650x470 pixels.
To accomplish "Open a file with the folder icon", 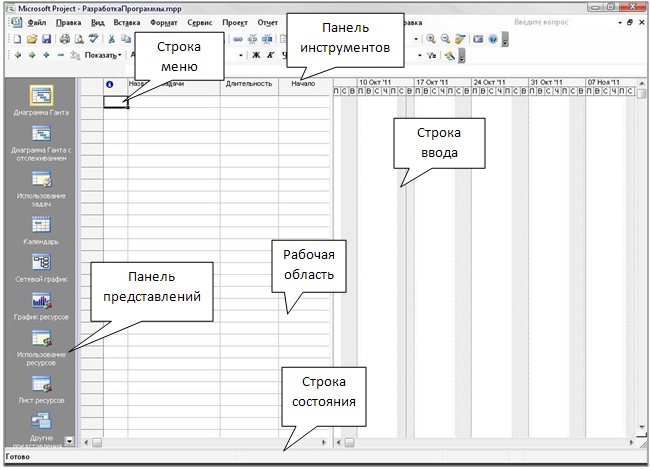I will [32, 39].
